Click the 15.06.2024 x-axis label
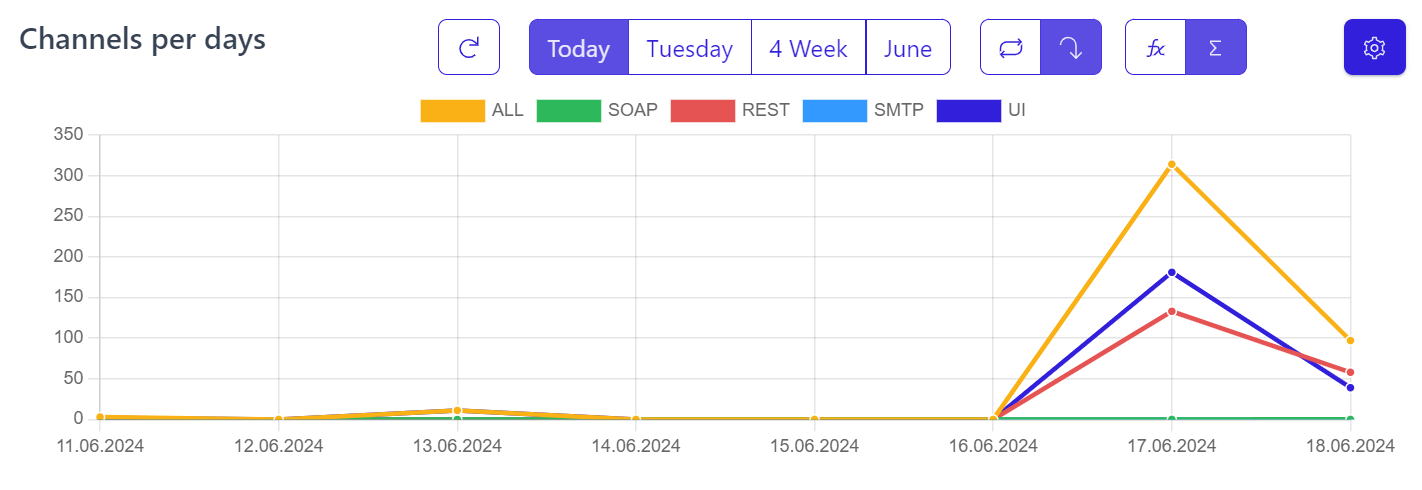Viewport: 1422px width, 490px height. [x=814, y=446]
